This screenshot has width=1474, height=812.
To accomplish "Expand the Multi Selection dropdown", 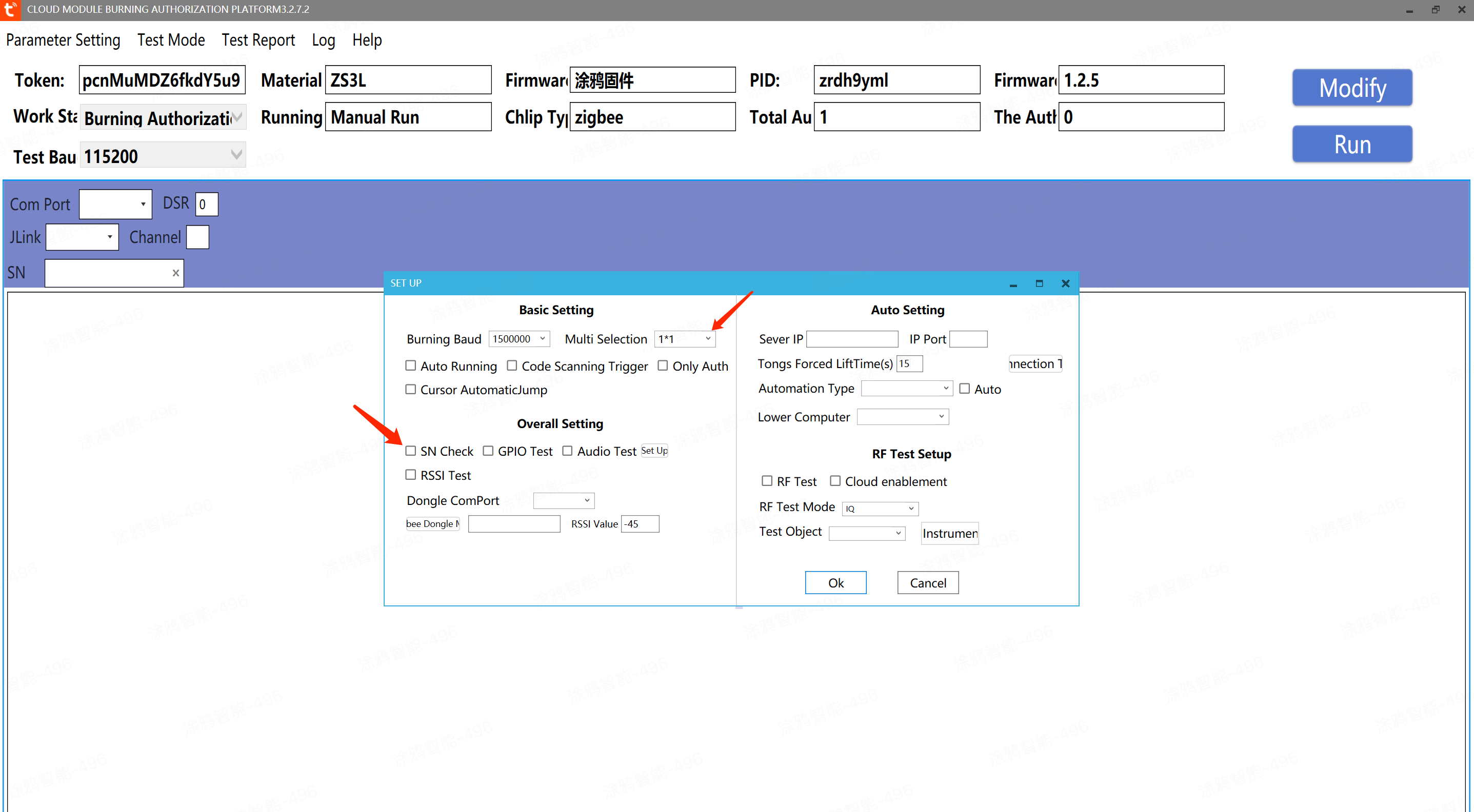I will [x=708, y=339].
